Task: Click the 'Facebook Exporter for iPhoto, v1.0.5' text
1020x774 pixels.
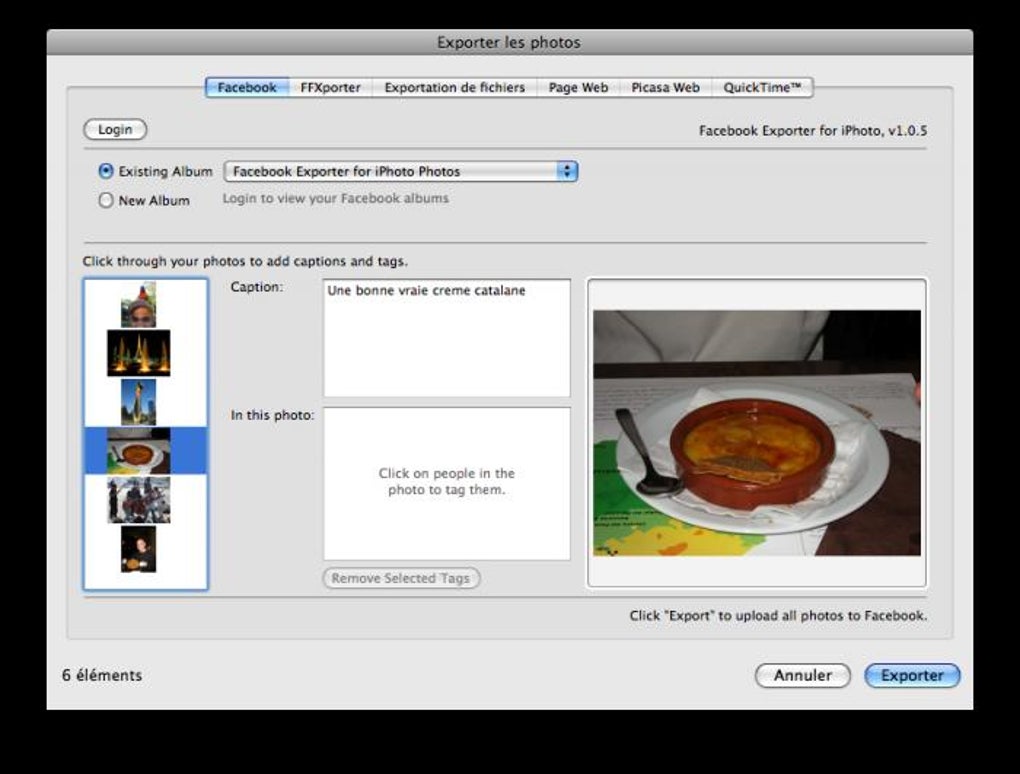Action: point(813,131)
